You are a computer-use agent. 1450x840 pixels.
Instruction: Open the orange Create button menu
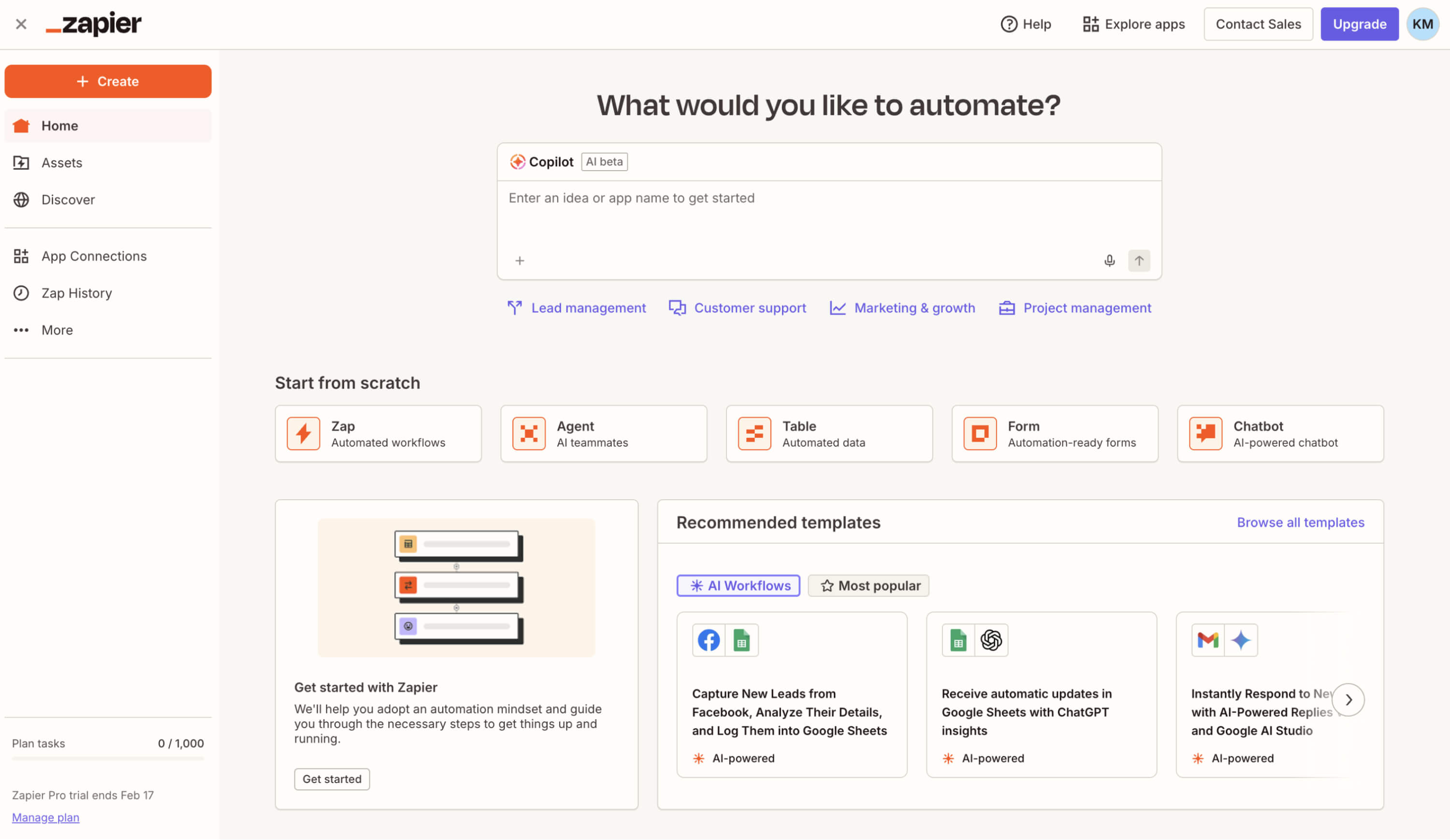[x=108, y=81]
